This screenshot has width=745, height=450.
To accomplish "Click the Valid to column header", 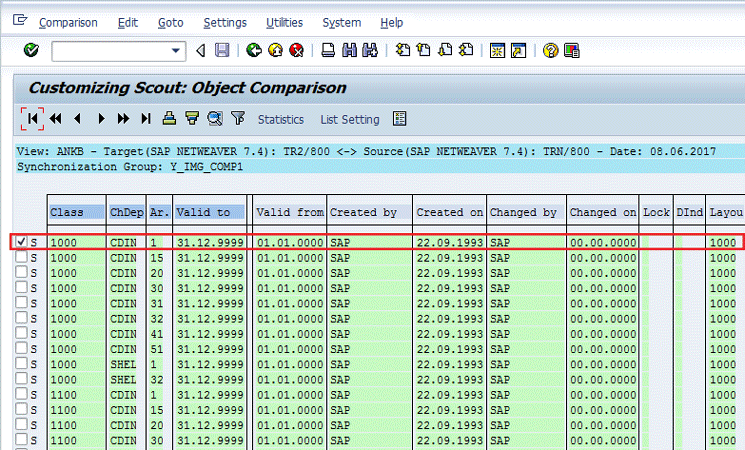I will [x=202, y=212].
